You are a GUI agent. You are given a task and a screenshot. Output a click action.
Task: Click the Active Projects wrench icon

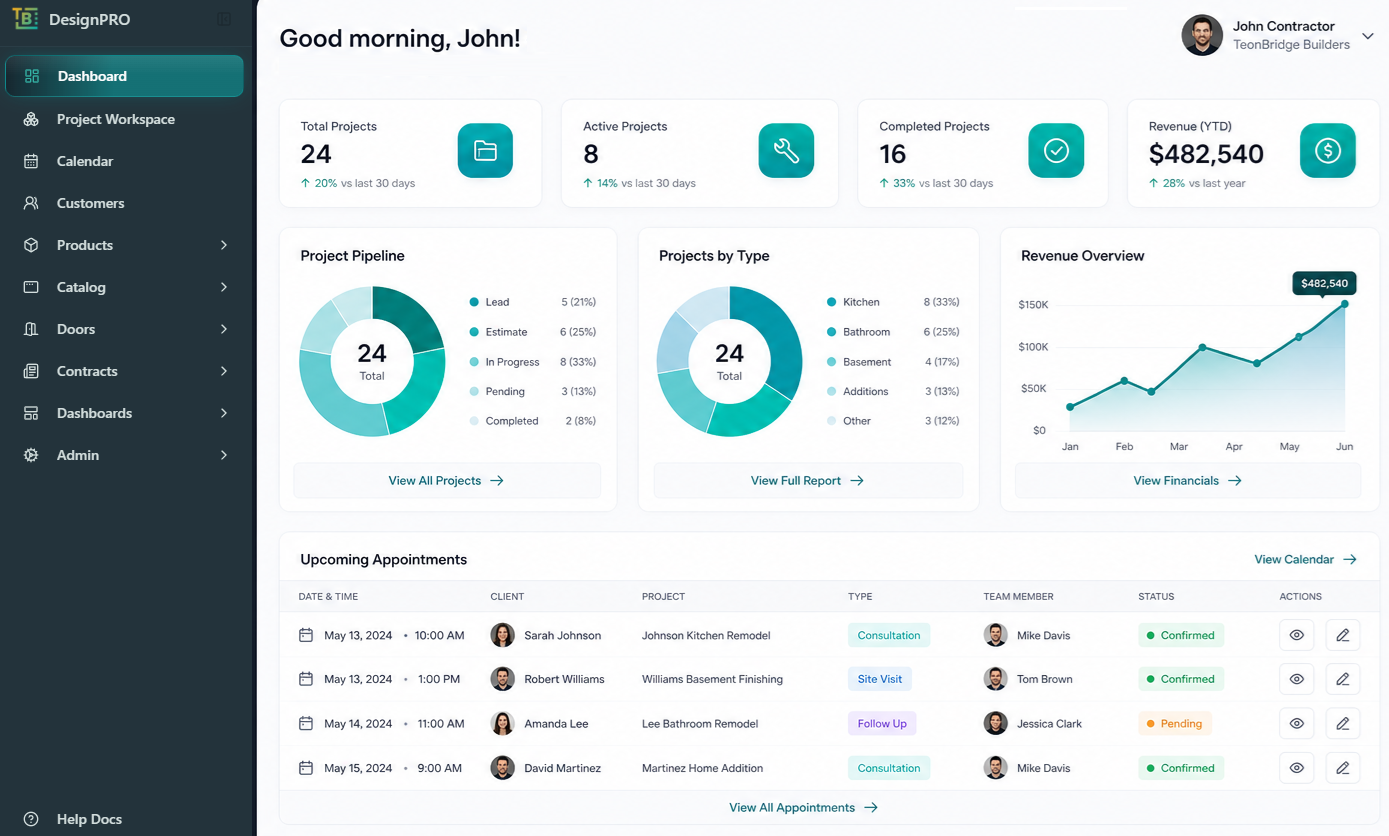(786, 151)
